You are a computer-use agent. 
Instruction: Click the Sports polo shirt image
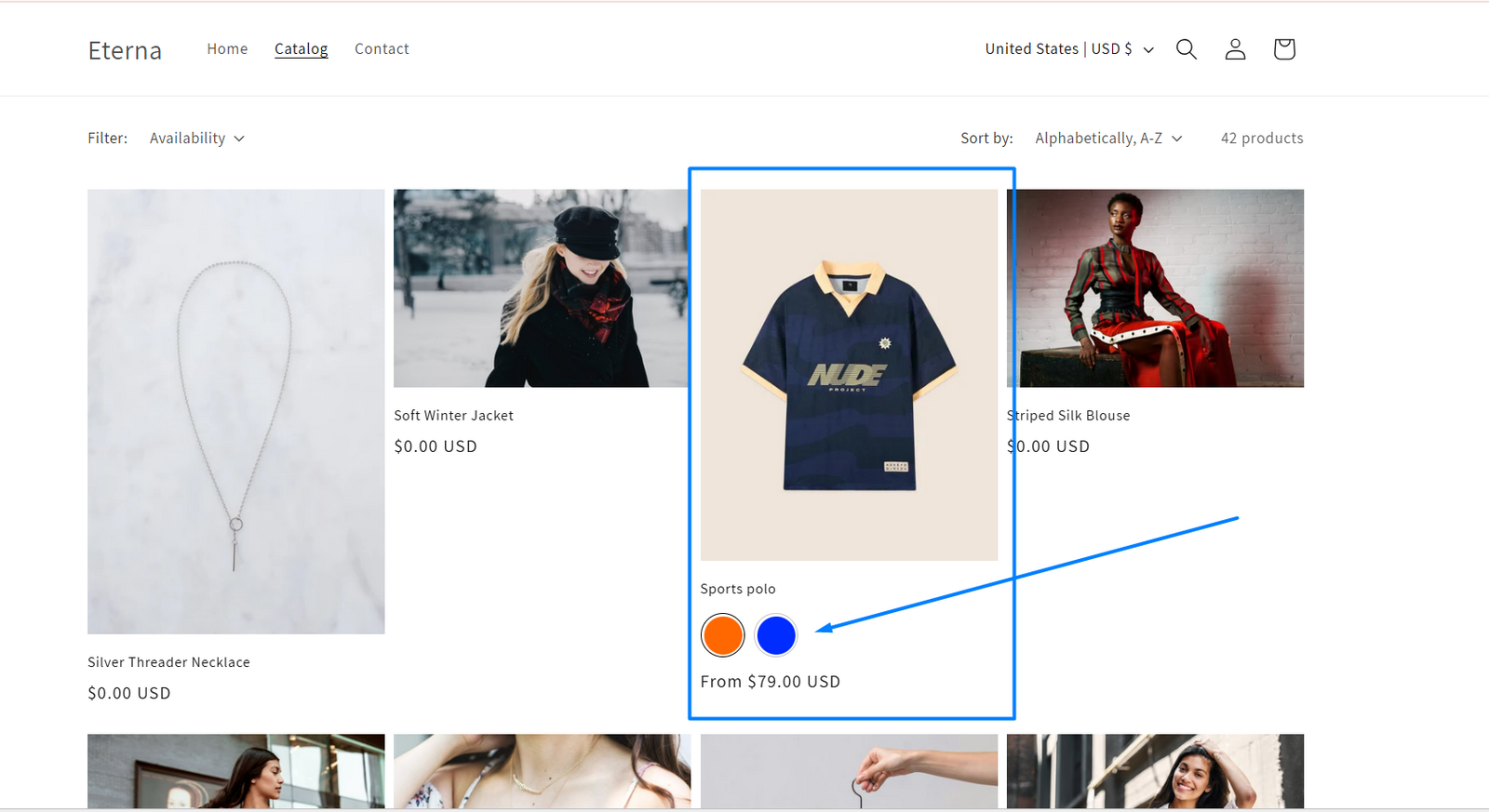(849, 375)
